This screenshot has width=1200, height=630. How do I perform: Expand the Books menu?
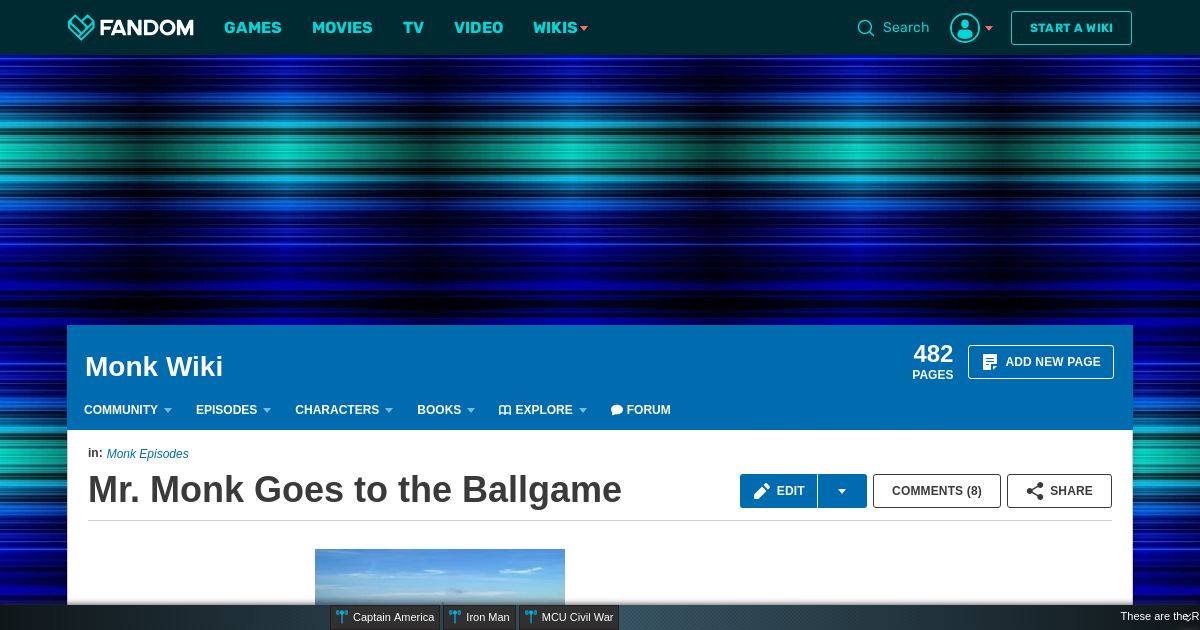446,410
